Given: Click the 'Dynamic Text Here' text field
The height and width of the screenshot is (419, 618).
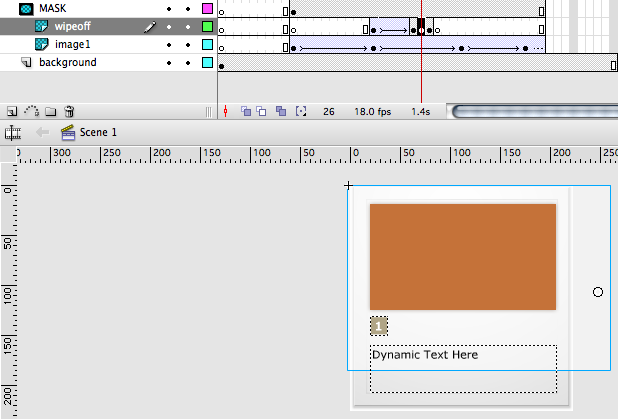Looking at the screenshot, I should 463,369.
